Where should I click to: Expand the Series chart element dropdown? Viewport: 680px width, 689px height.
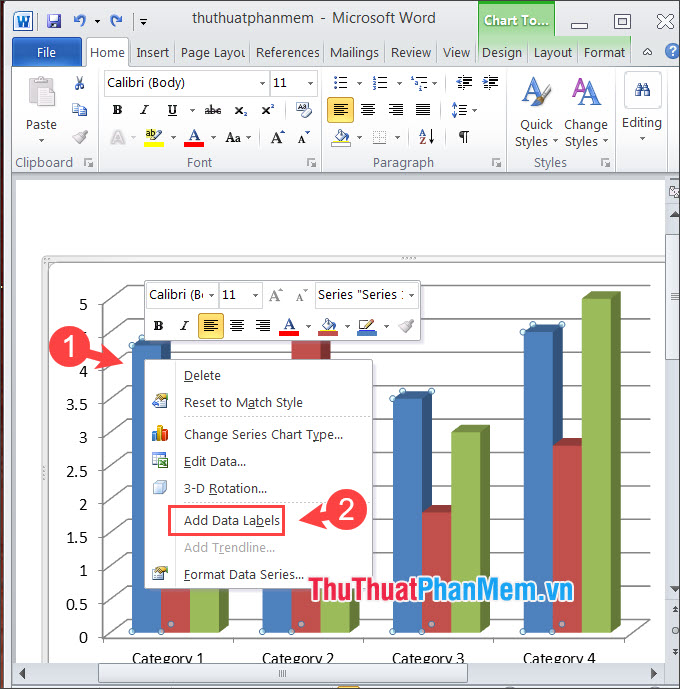411,295
